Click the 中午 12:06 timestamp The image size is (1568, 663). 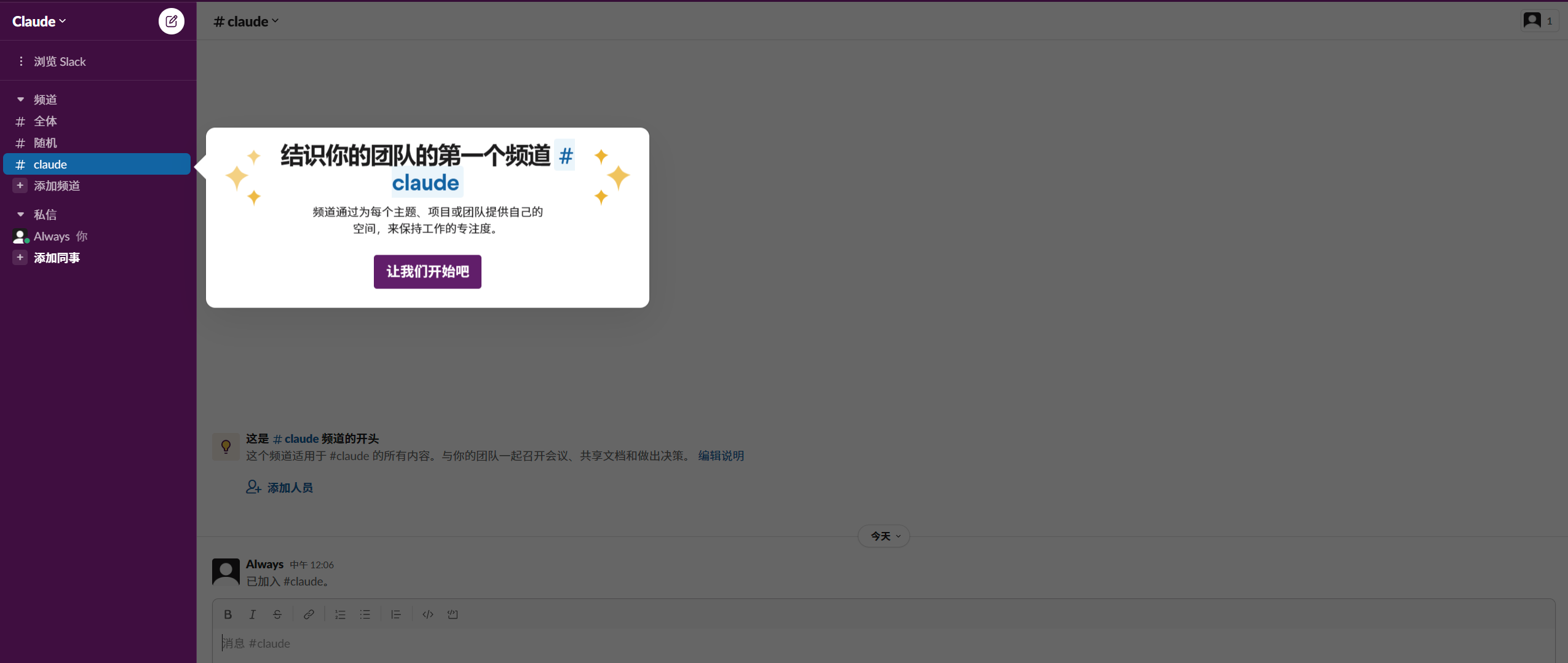click(312, 565)
